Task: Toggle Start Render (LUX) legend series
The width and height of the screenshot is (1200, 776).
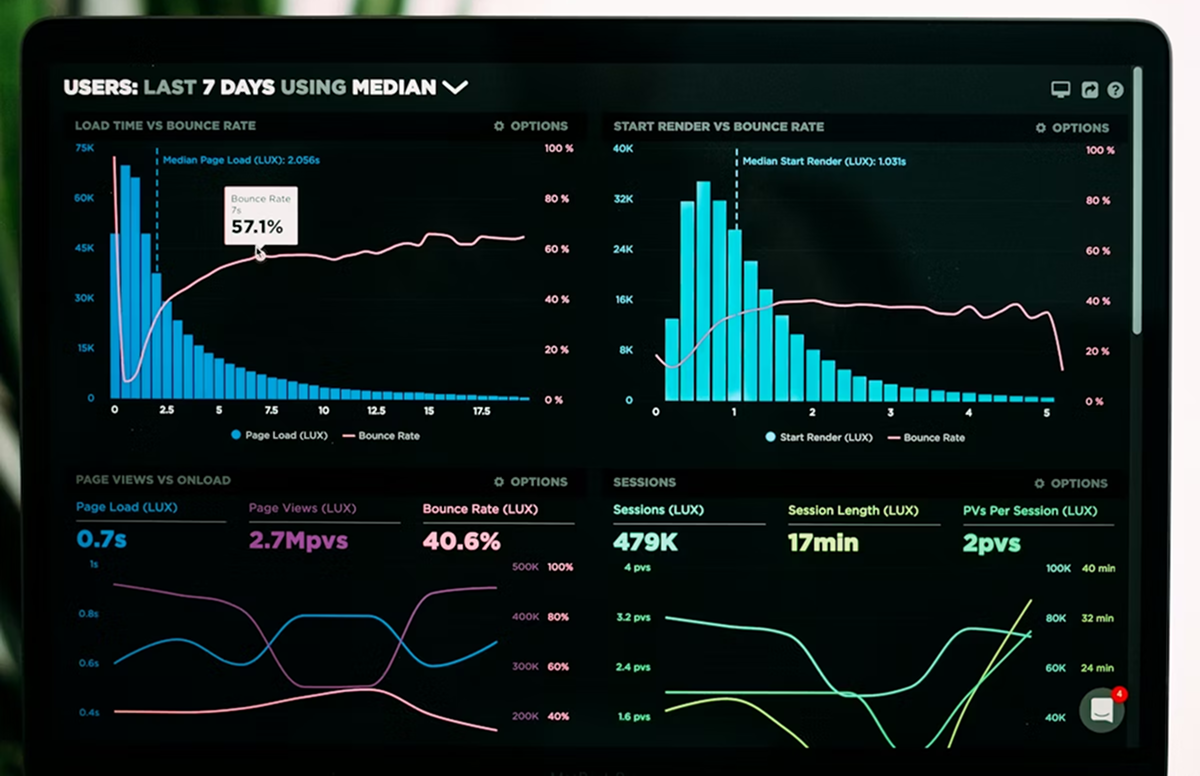Action: pyautogui.click(x=819, y=437)
